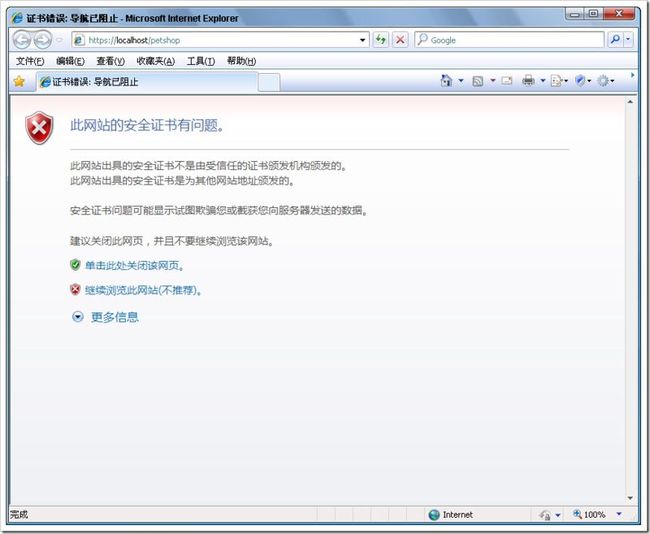Open the search options dropdown arrow
Viewport: 650px width, 534px height.
coord(628,40)
